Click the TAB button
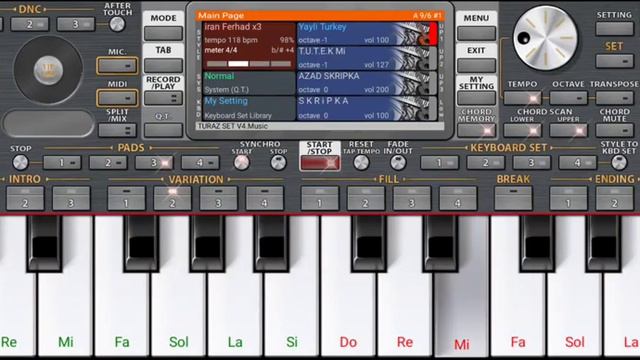Image resolution: width=640 pixels, height=360 pixels. [x=163, y=65]
